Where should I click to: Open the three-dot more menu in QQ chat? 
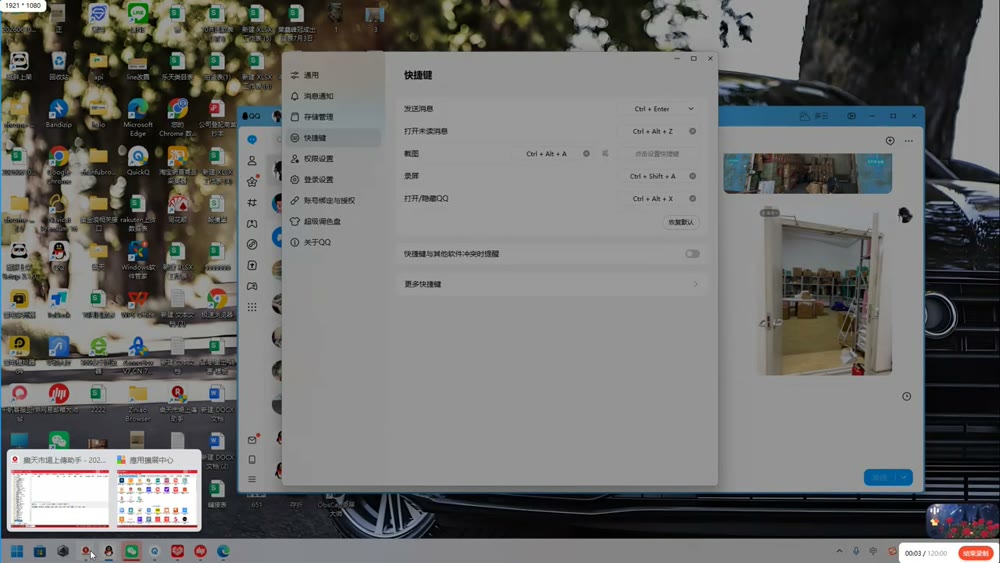(x=909, y=141)
